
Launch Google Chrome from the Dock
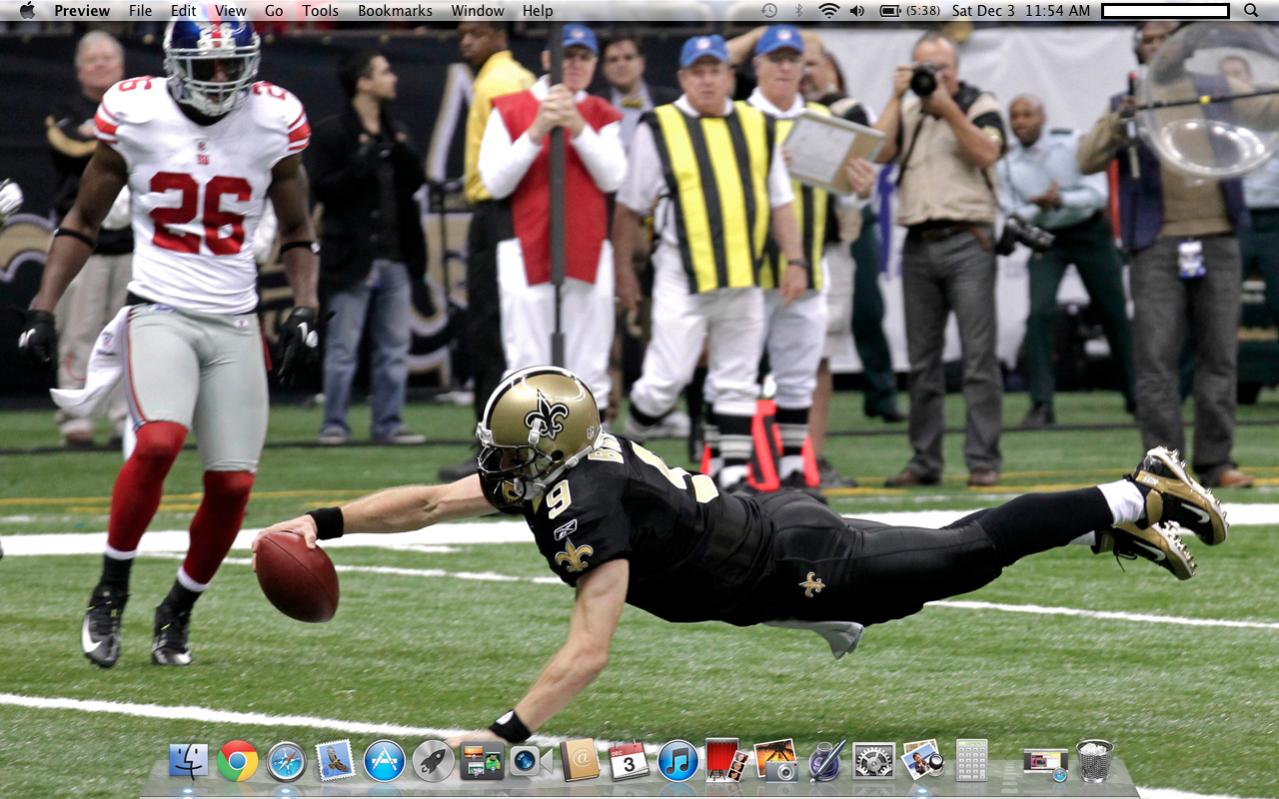[x=237, y=761]
